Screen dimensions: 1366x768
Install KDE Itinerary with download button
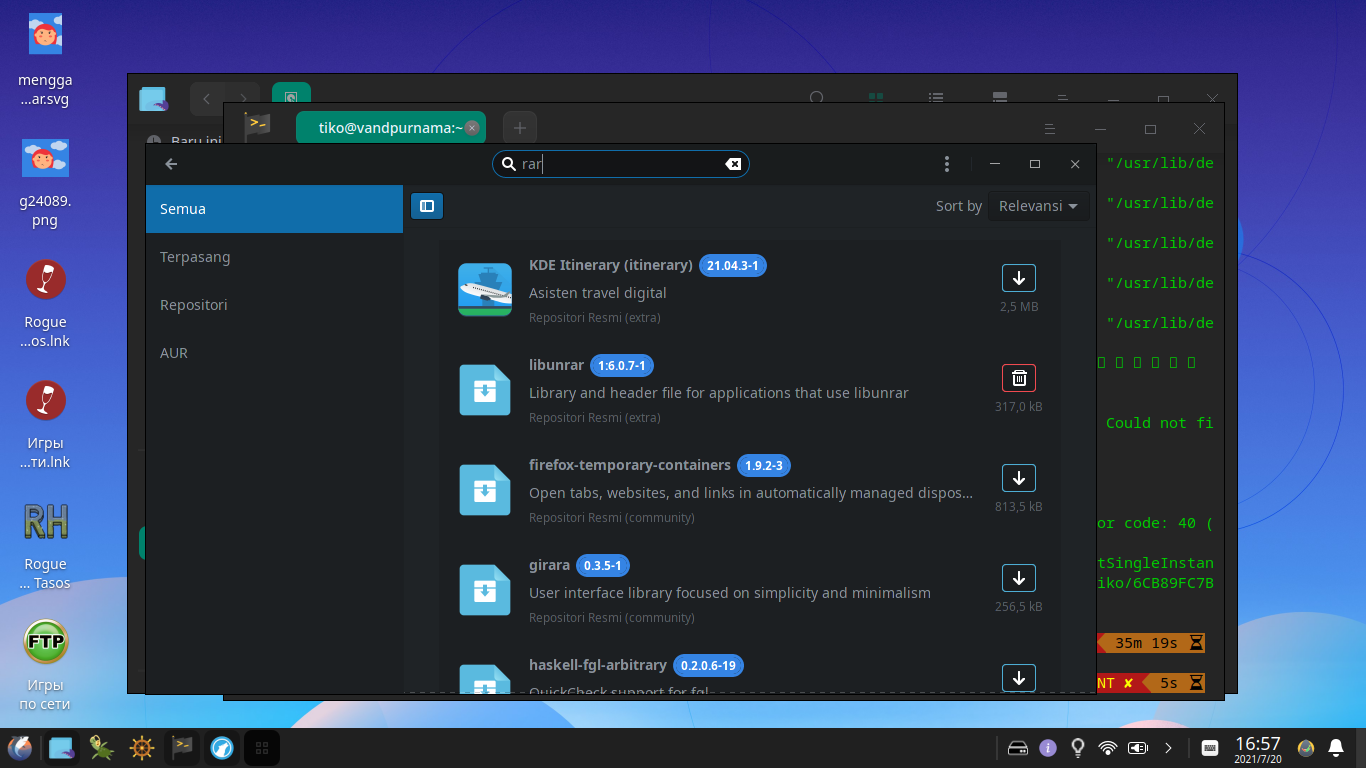point(1018,278)
